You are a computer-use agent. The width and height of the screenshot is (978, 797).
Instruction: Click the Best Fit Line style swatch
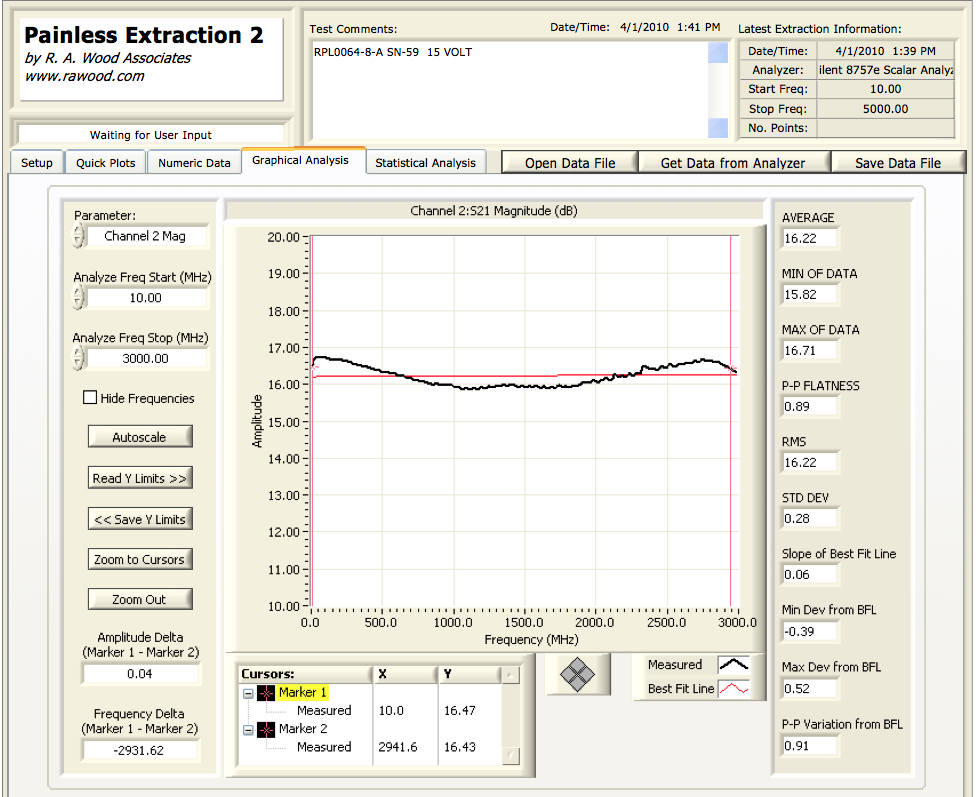[x=734, y=689]
